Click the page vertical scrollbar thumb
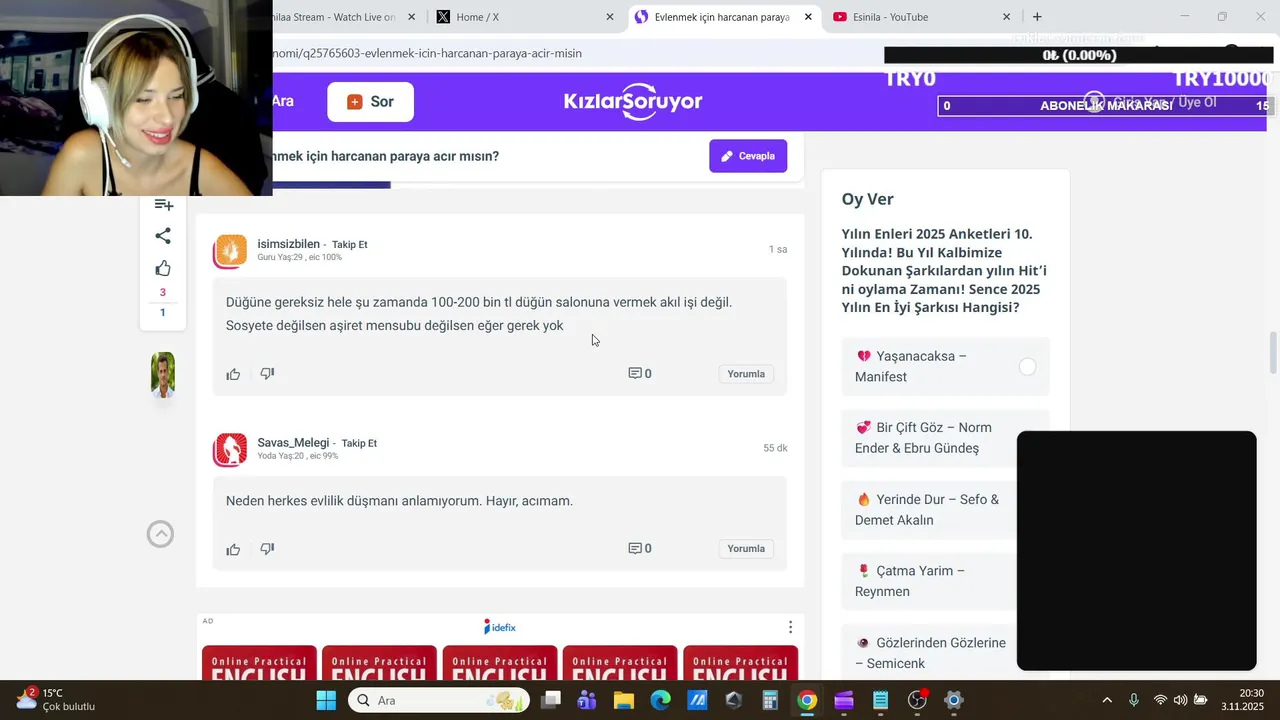 point(1273,352)
